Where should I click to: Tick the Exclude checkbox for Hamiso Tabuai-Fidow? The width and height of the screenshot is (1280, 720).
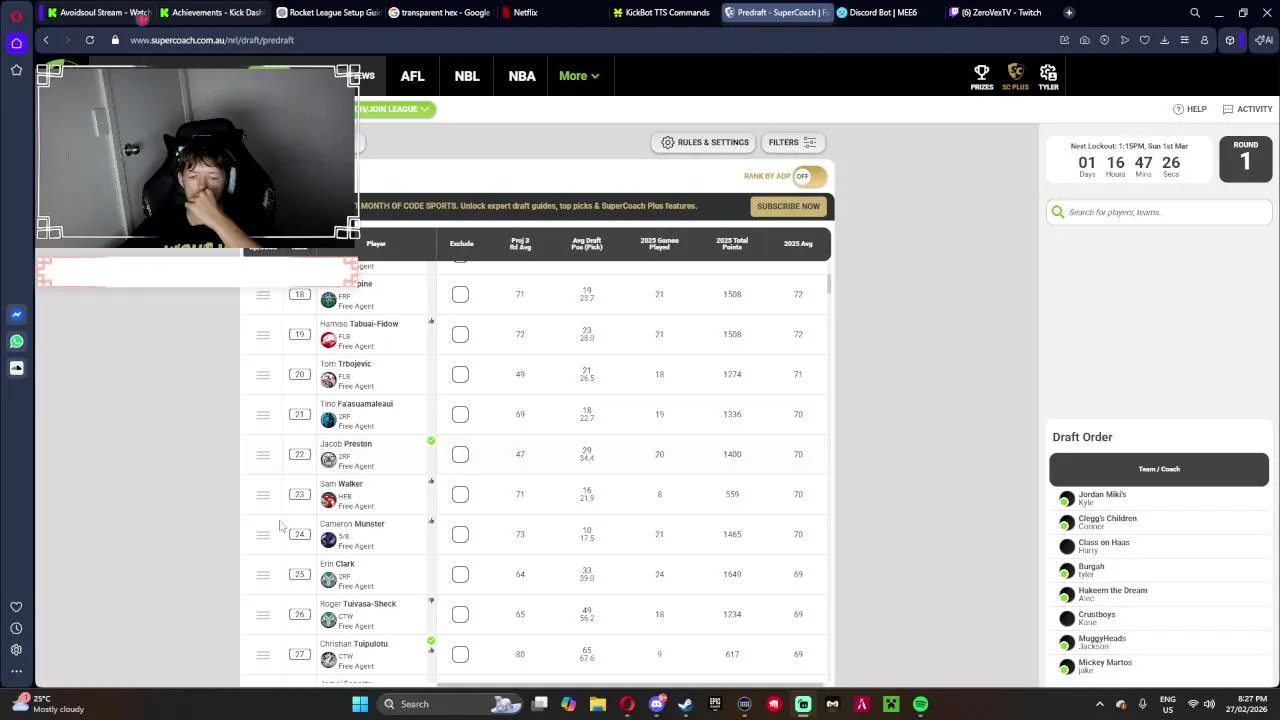pos(460,334)
